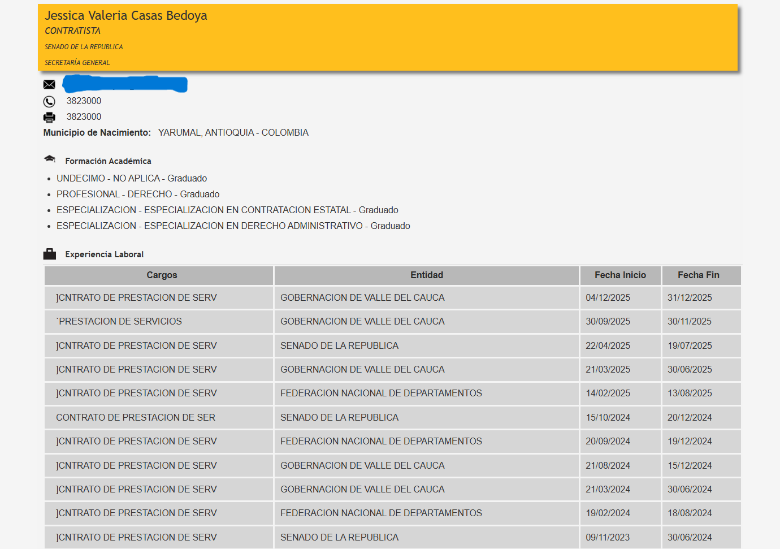780x549 pixels.
Task: Sort by the Cargos column header
Action: 161,275
